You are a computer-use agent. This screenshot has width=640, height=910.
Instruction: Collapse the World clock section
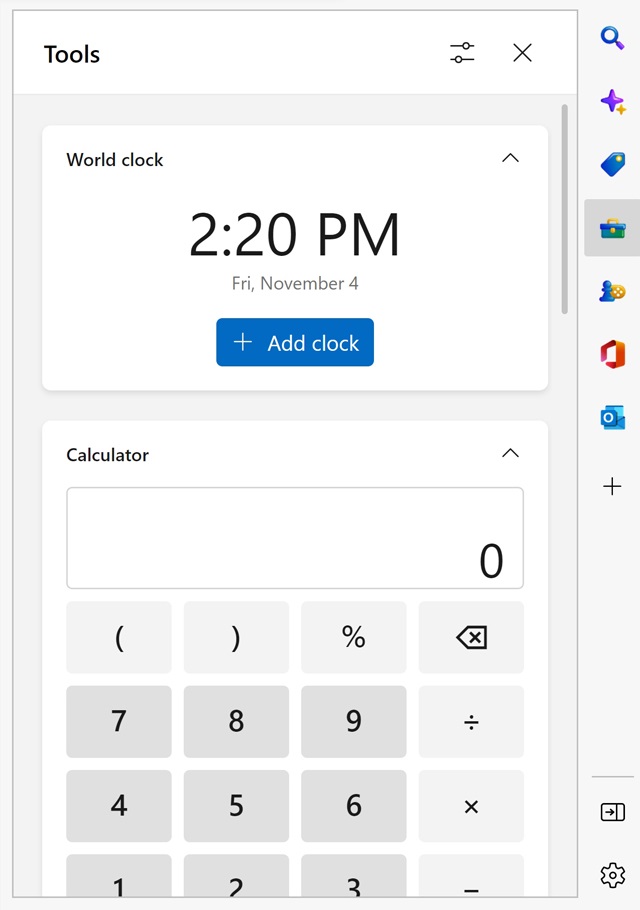click(510, 158)
